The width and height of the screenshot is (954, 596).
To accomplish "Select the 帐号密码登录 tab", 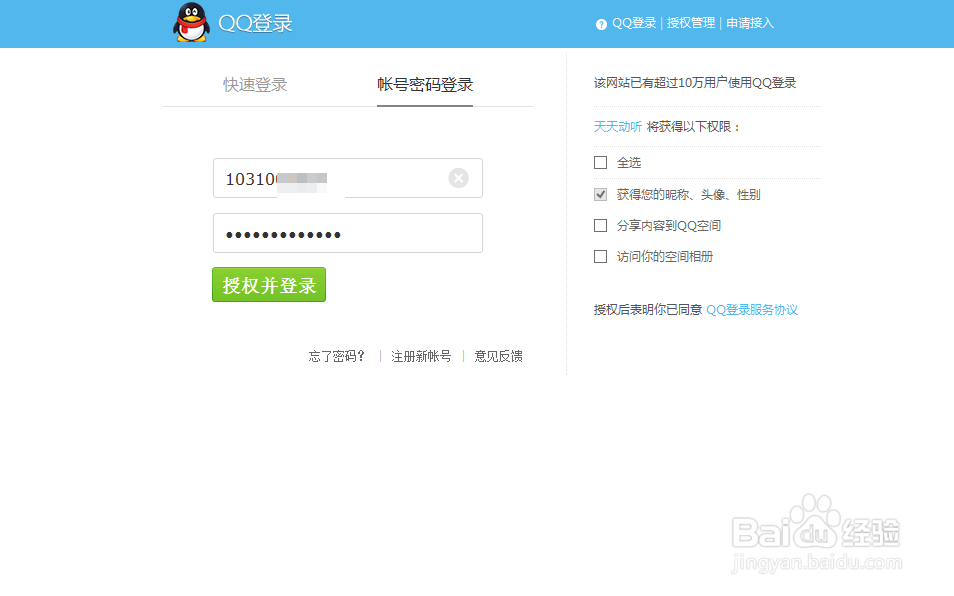I will point(425,85).
